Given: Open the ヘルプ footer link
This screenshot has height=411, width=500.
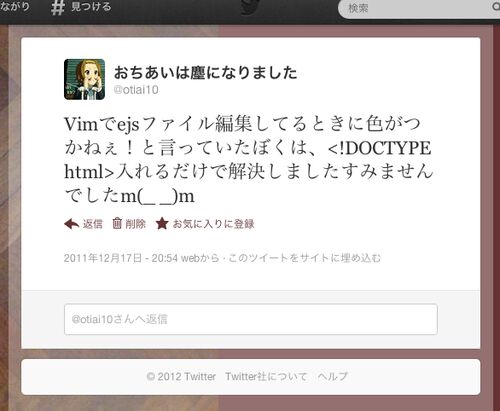Looking at the screenshot, I should point(332,377).
